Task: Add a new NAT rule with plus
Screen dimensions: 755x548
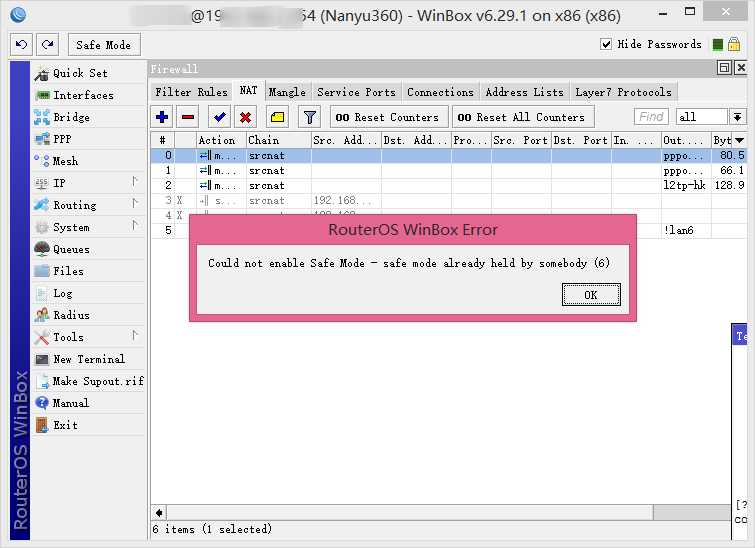Action: pyautogui.click(x=162, y=117)
